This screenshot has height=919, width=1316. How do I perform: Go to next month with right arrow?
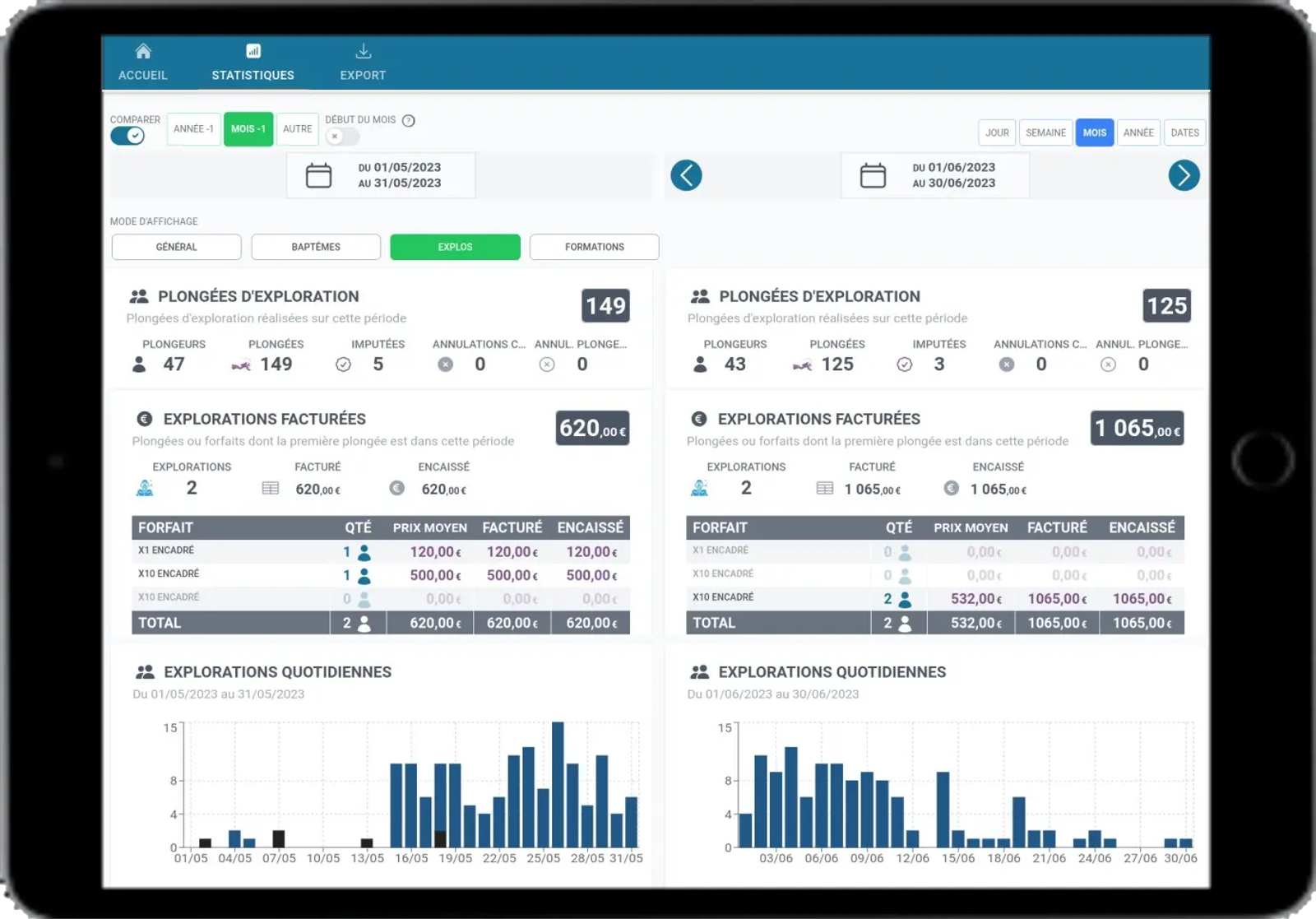pyautogui.click(x=1184, y=175)
